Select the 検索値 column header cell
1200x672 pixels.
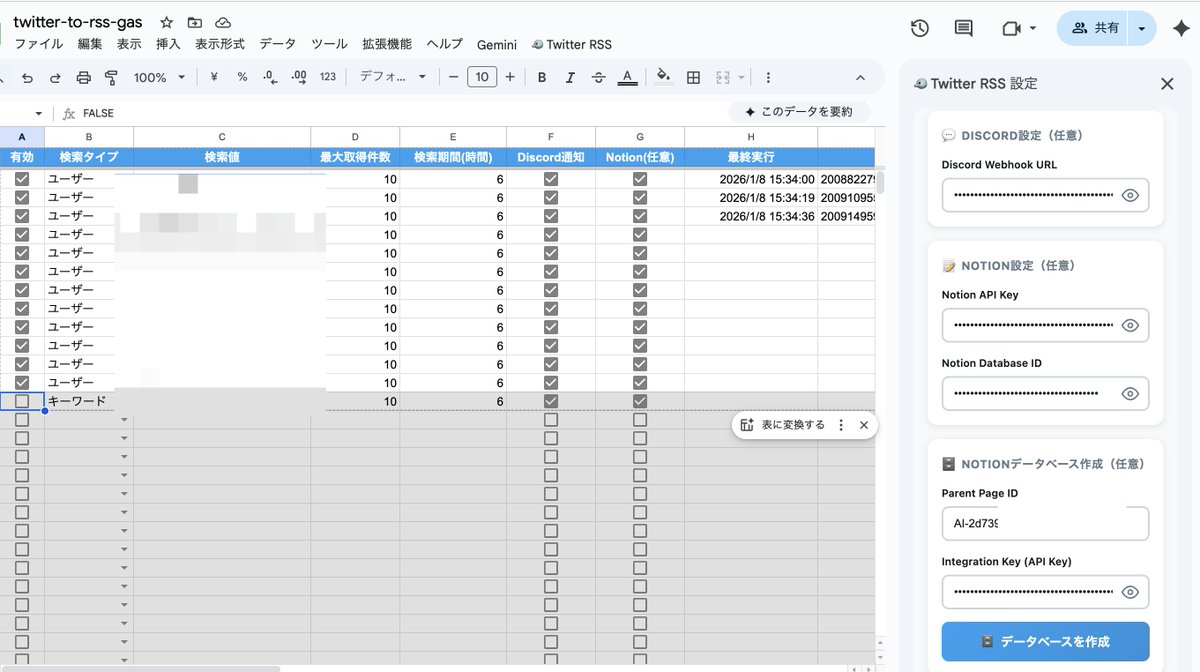pos(222,157)
